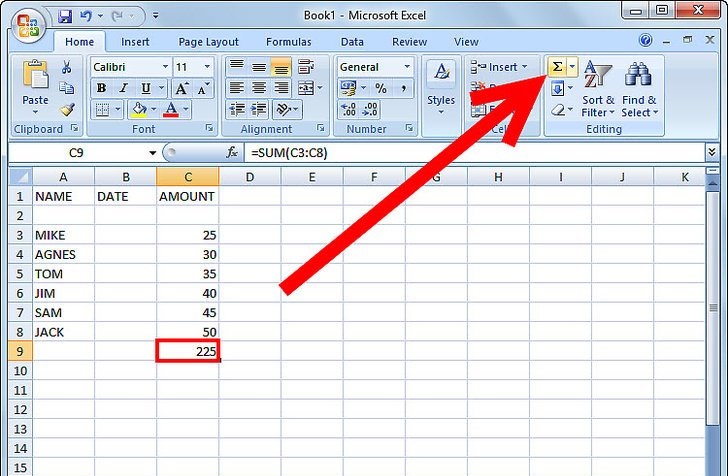Click Merge & Center button
This screenshot has height=476, width=728.
(306, 88)
